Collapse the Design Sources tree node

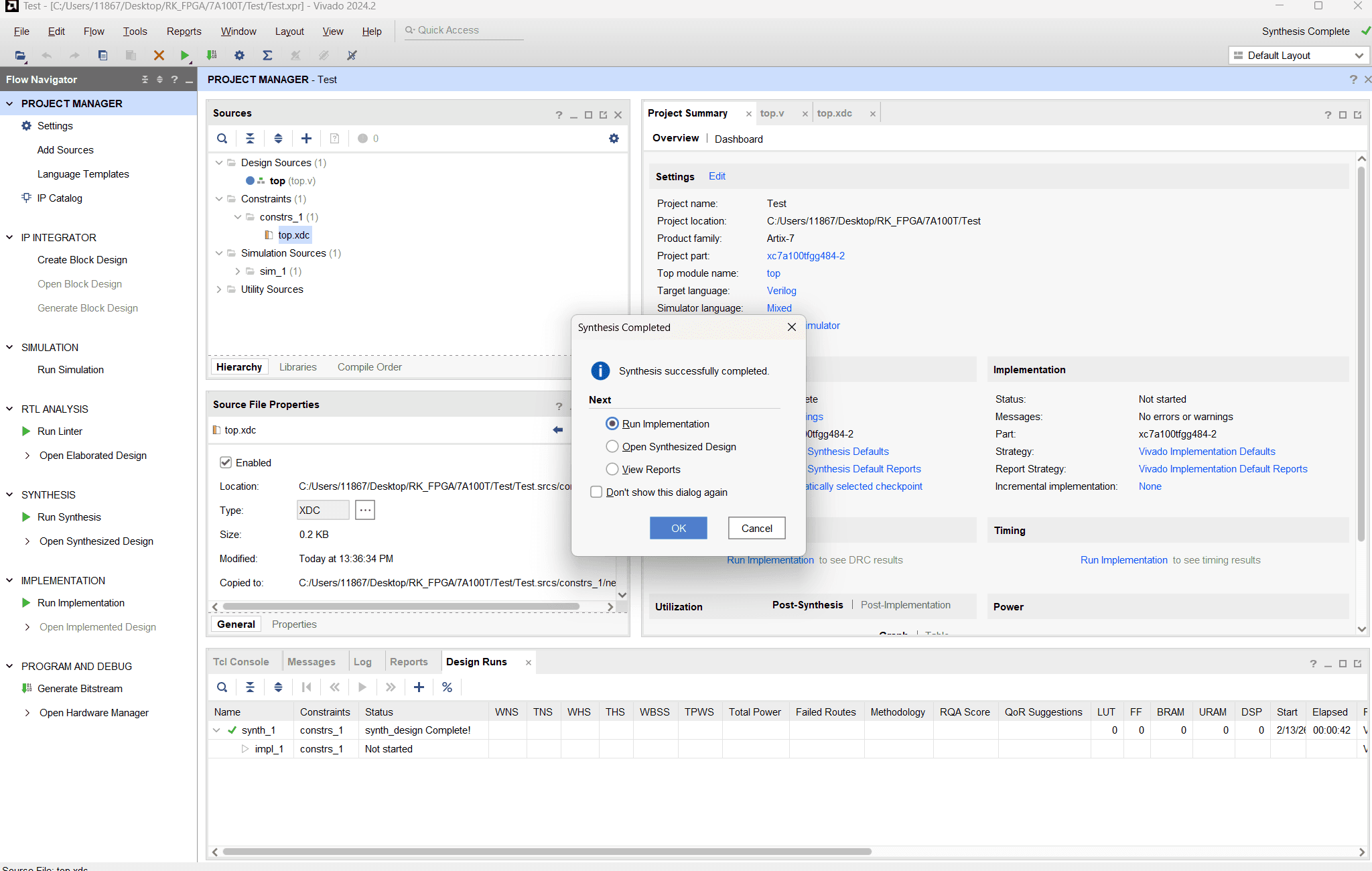tap(219, 163)
